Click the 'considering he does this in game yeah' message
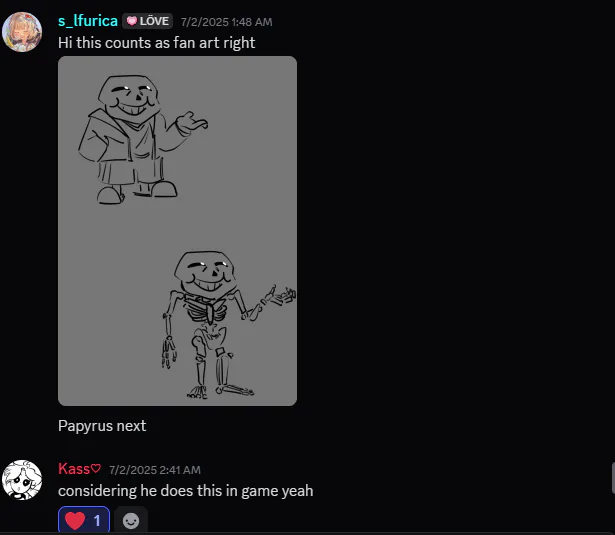615x535 pixels. (x=186, y=491)
